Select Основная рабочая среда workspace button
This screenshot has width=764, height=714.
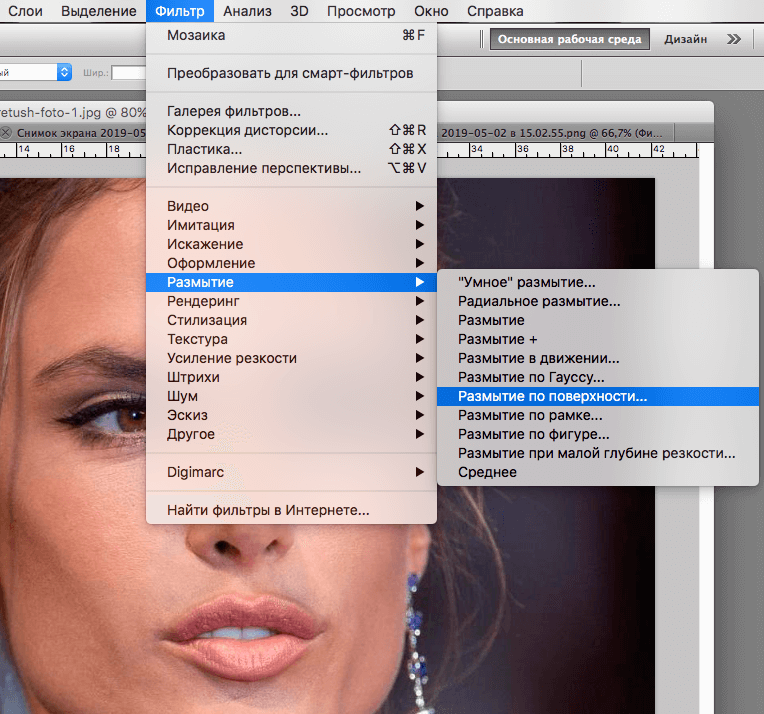tap(569, 39)
